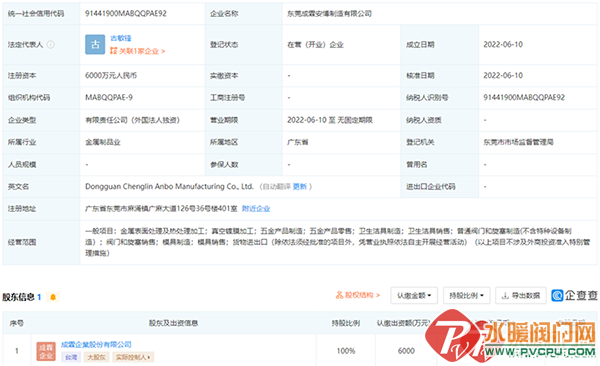Click the 广东省 region value

[x=298, y=142]
